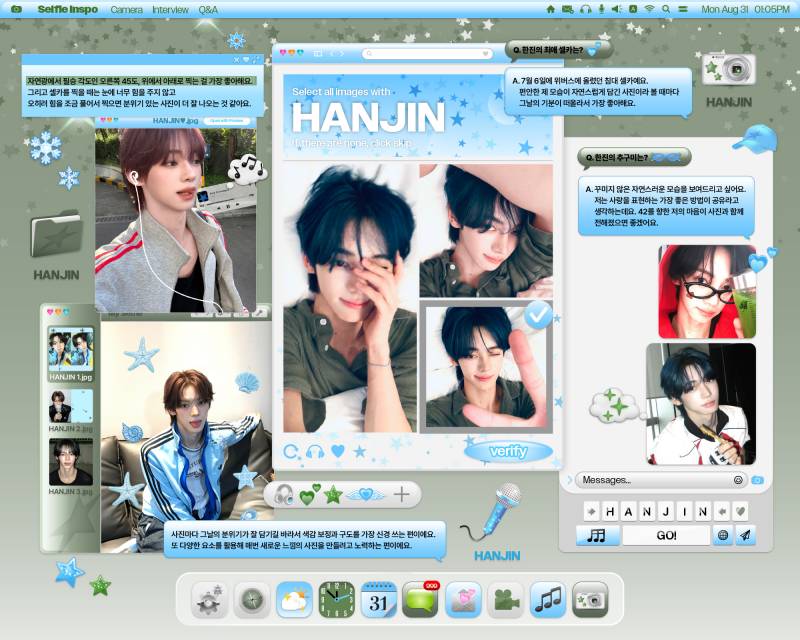Click the green hearts icon in the floating pill toolbar
Image resolution: width=800 pixels, height=640 pixels.
point(309,495)
